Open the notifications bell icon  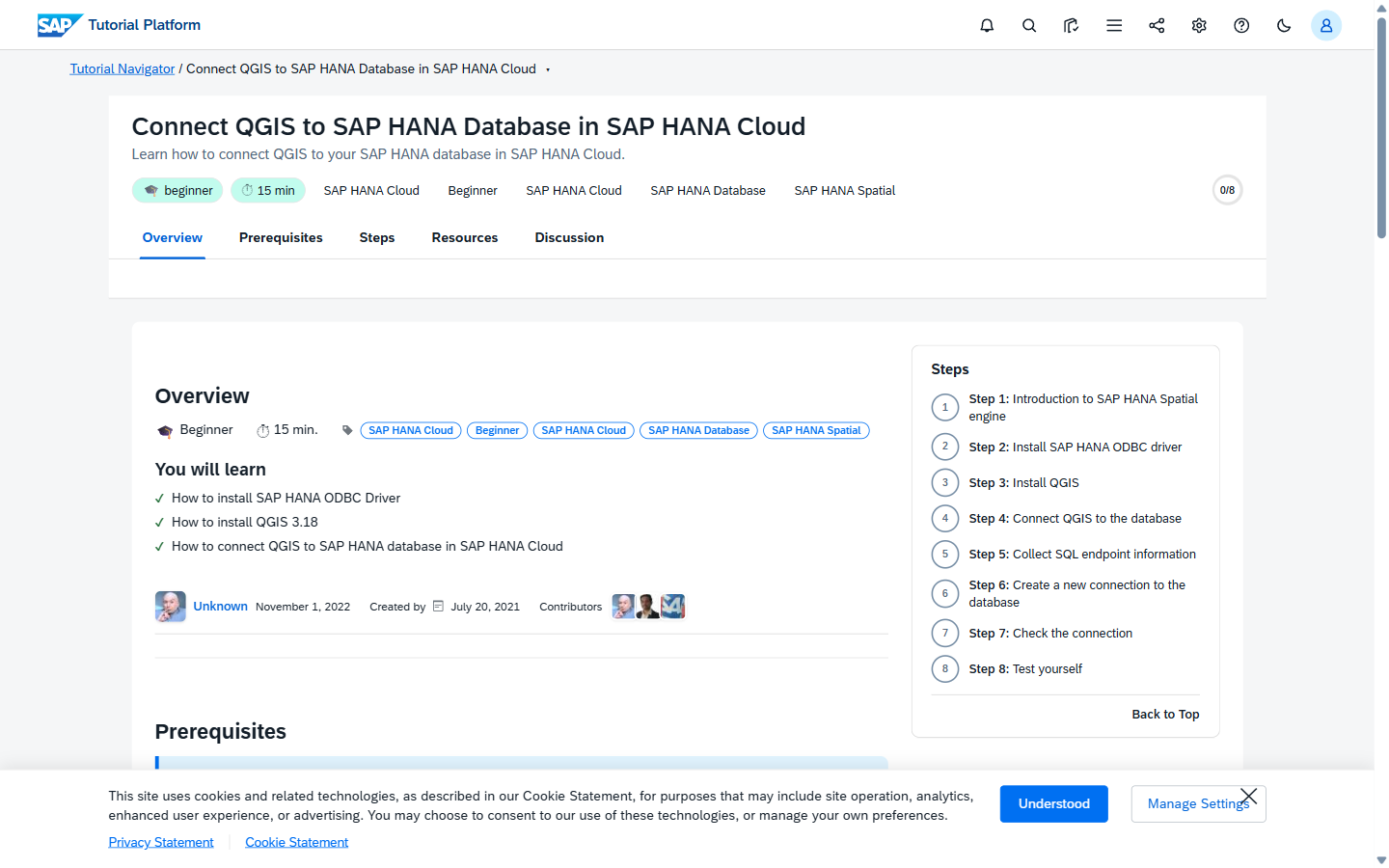click(987, 25)
